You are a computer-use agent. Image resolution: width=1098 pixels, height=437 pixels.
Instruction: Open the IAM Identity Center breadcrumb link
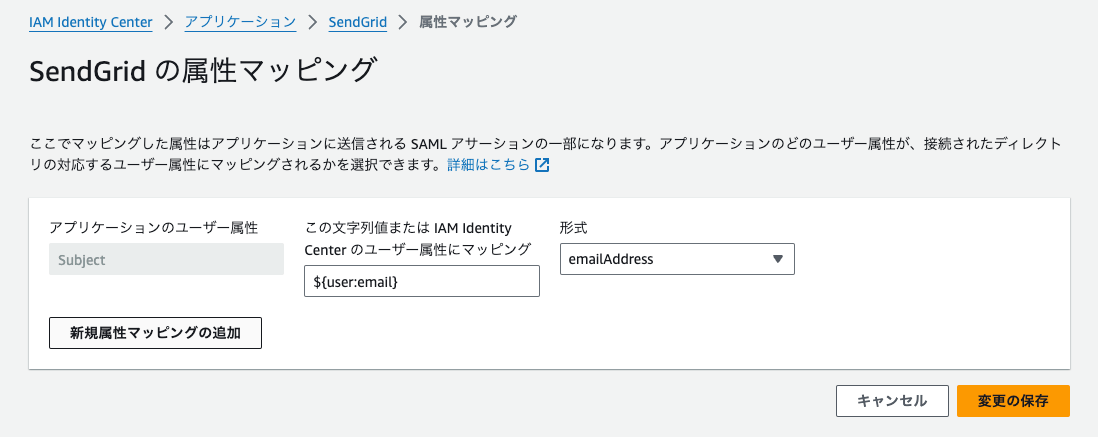coord(91,22)
